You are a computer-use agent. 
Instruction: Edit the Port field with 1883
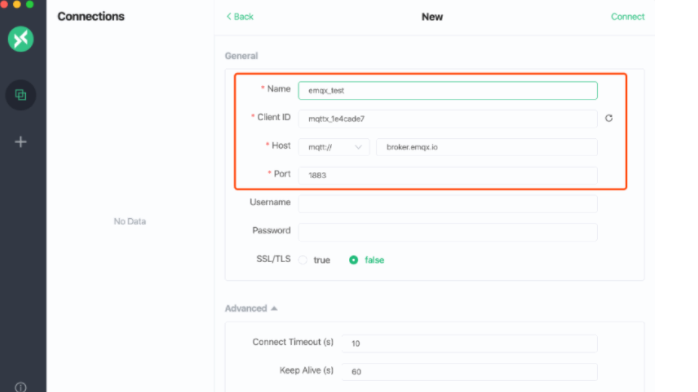[448, 175]
